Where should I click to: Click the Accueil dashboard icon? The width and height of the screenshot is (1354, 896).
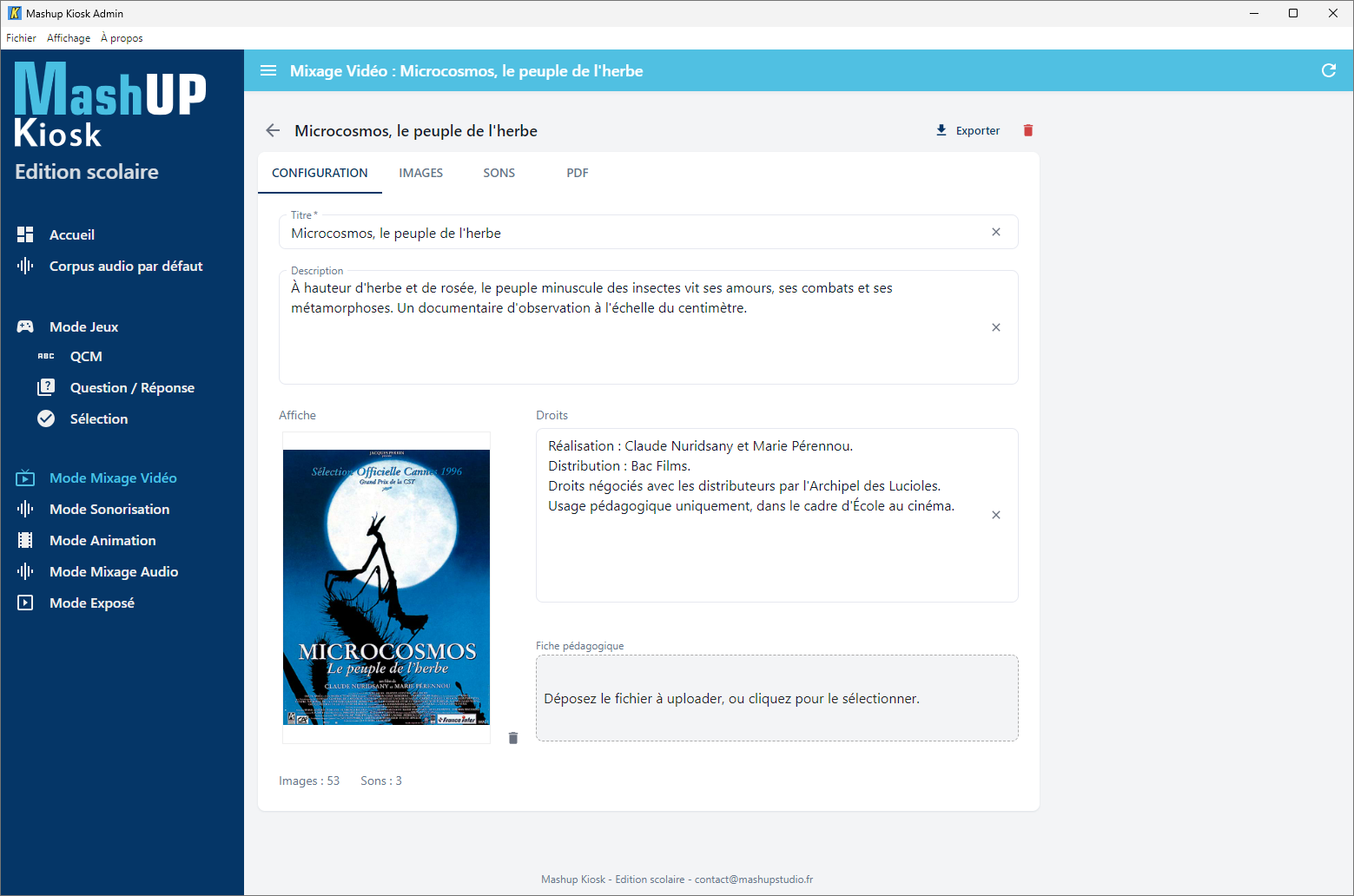25,234
